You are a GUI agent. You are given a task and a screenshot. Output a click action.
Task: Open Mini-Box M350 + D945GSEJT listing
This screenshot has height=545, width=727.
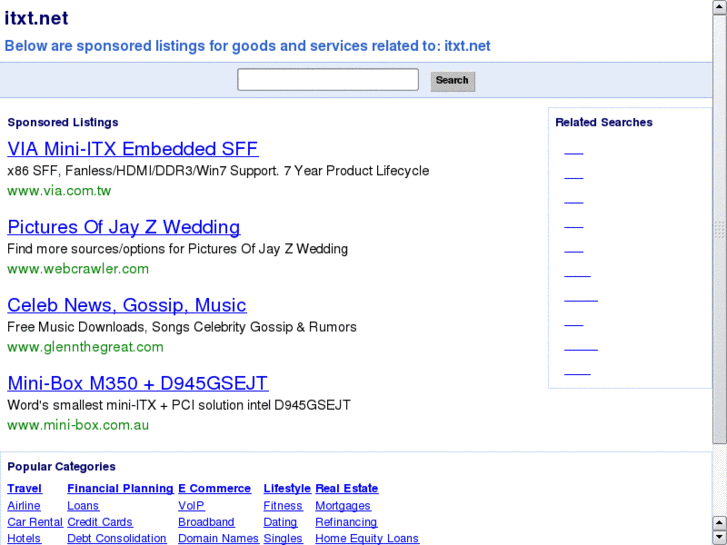tap(138, 383)
